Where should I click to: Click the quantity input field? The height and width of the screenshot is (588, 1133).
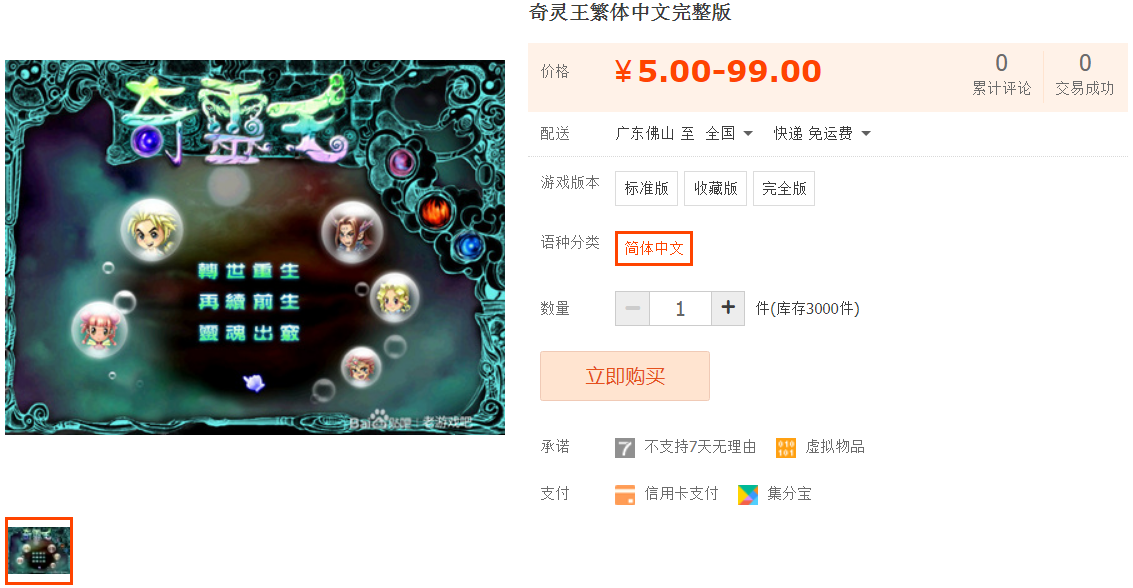pyautogui.click(x=681, y=308)
